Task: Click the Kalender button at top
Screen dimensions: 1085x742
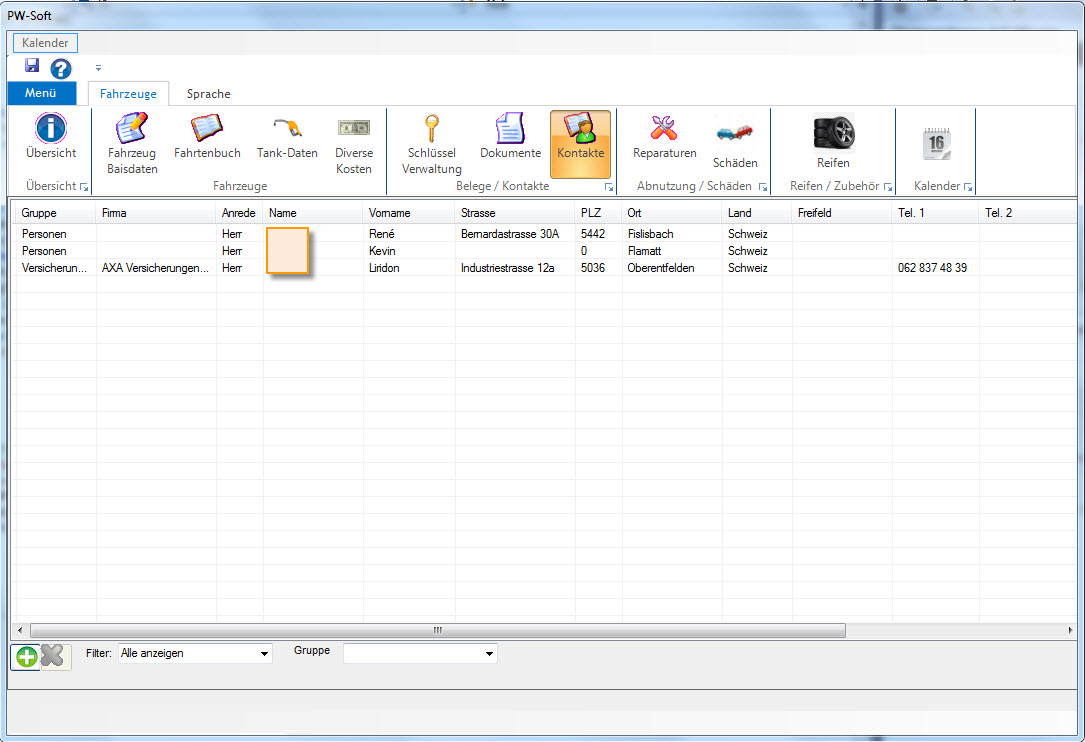Action: (45, 43)
